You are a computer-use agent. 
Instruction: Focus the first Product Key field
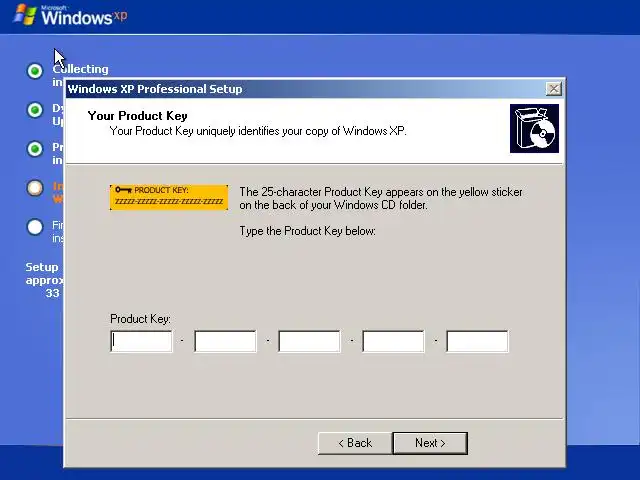(x=141, y=341)
